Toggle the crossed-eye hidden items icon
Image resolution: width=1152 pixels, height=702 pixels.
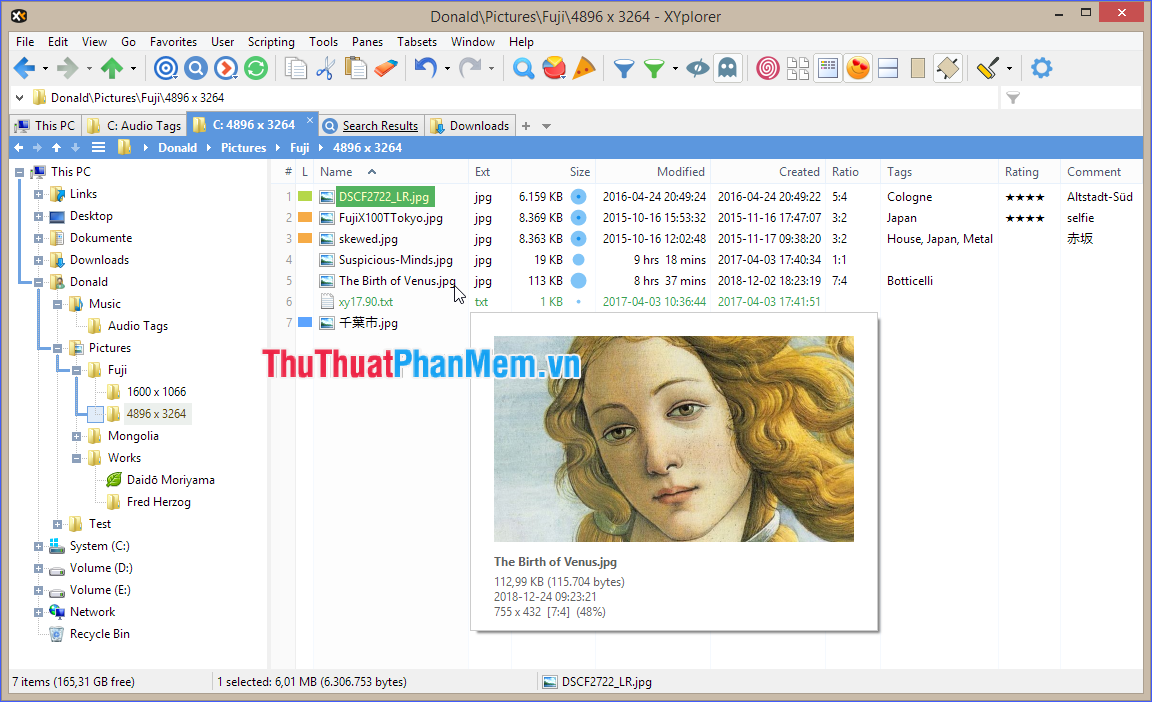(697, 68)
